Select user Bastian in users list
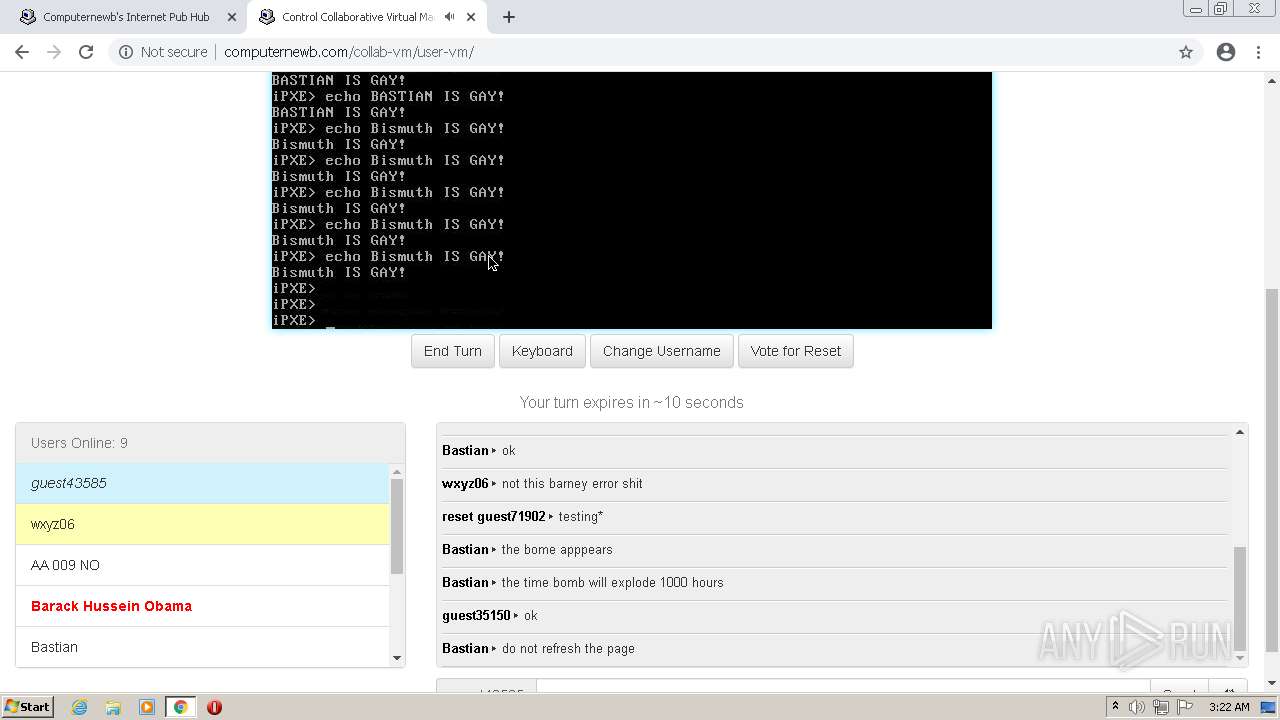This screenshot has width=1280, height=720. click(202, 647)
